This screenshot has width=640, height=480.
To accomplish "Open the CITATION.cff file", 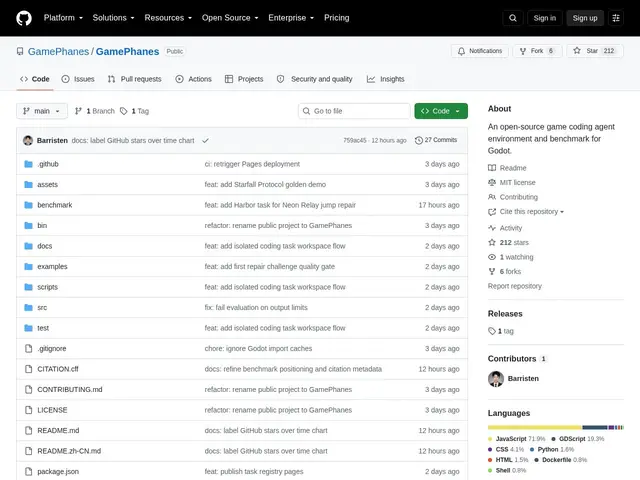I will tap(58, 369).
